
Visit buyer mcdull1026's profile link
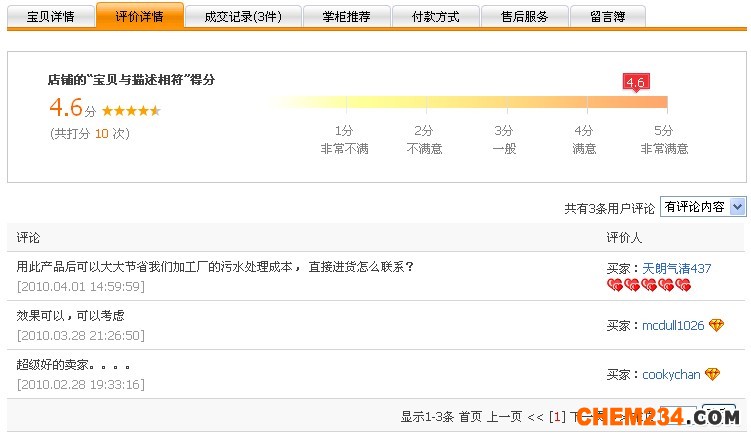[672, 326]
